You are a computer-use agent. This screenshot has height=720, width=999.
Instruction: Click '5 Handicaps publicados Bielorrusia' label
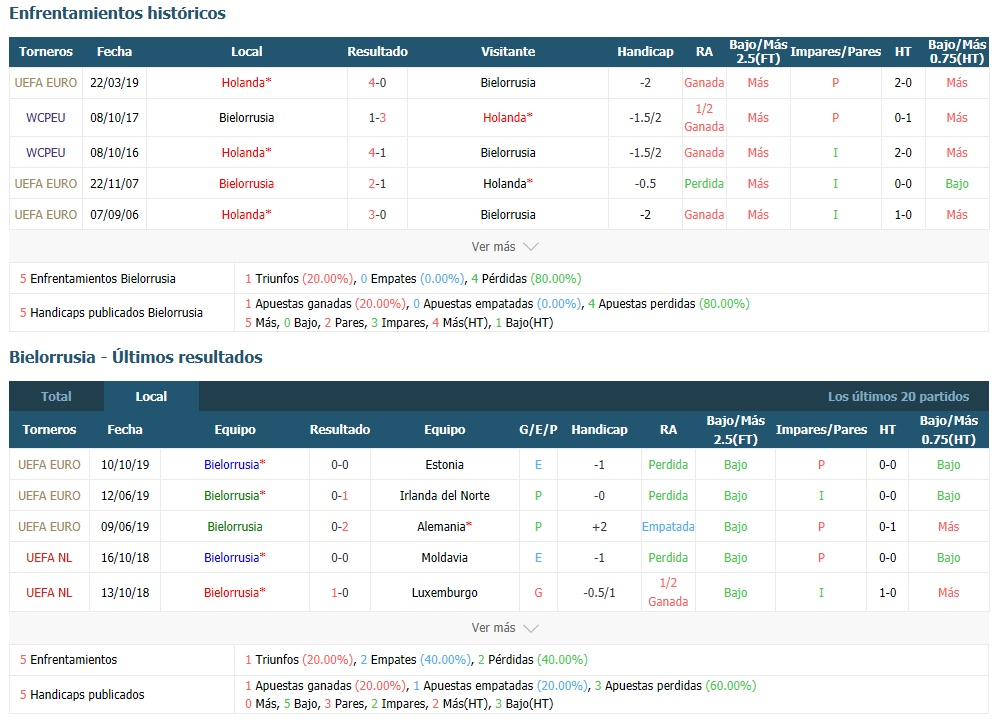tap(111, 312)
